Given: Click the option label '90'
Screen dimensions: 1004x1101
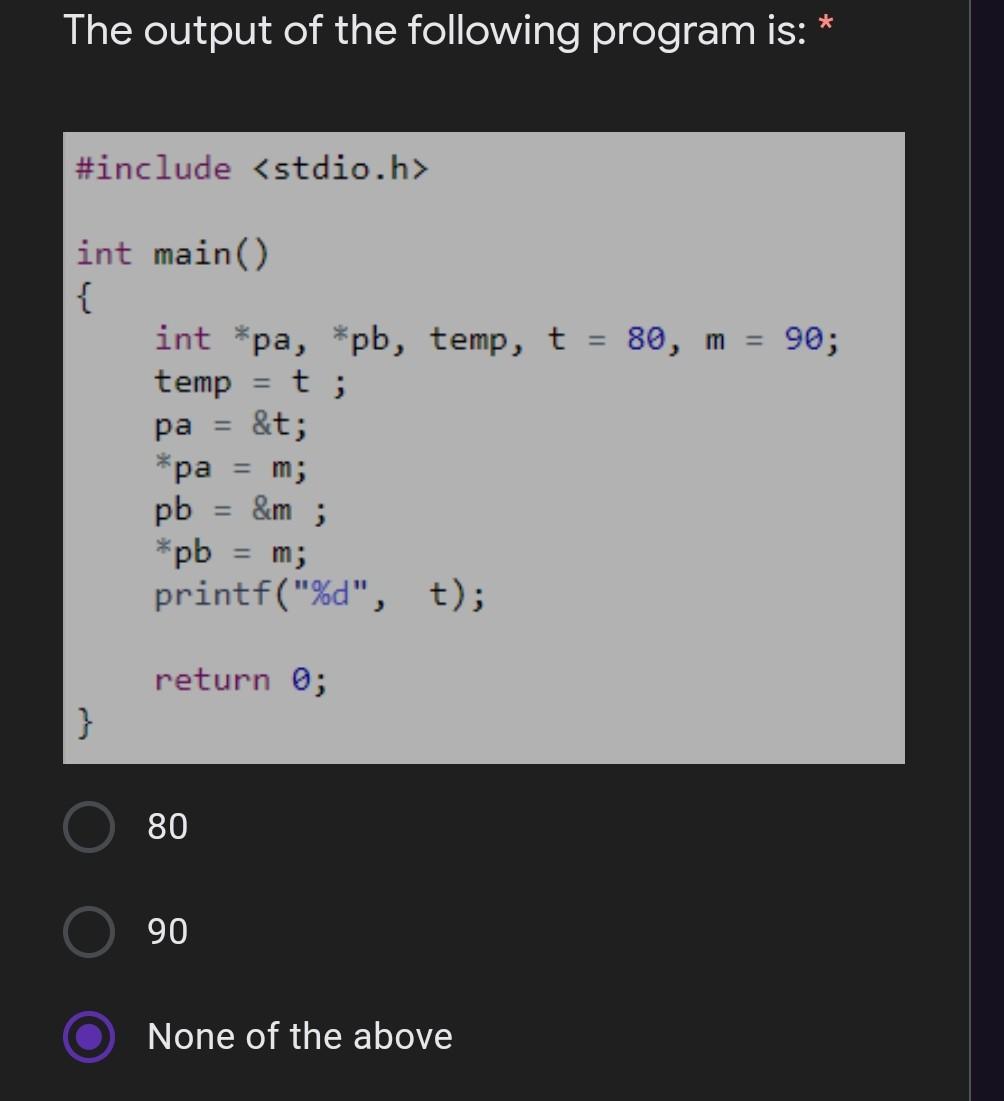Looking at the screenshot, I should pyautogui.click(x=166, y=931).
